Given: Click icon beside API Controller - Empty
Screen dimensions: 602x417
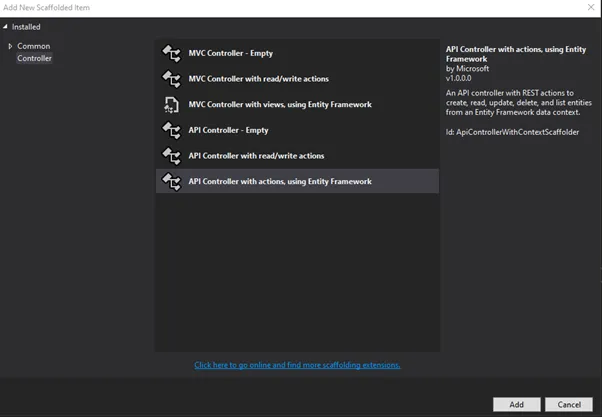Looking at the screenshot, I should (x=171, y=130).
